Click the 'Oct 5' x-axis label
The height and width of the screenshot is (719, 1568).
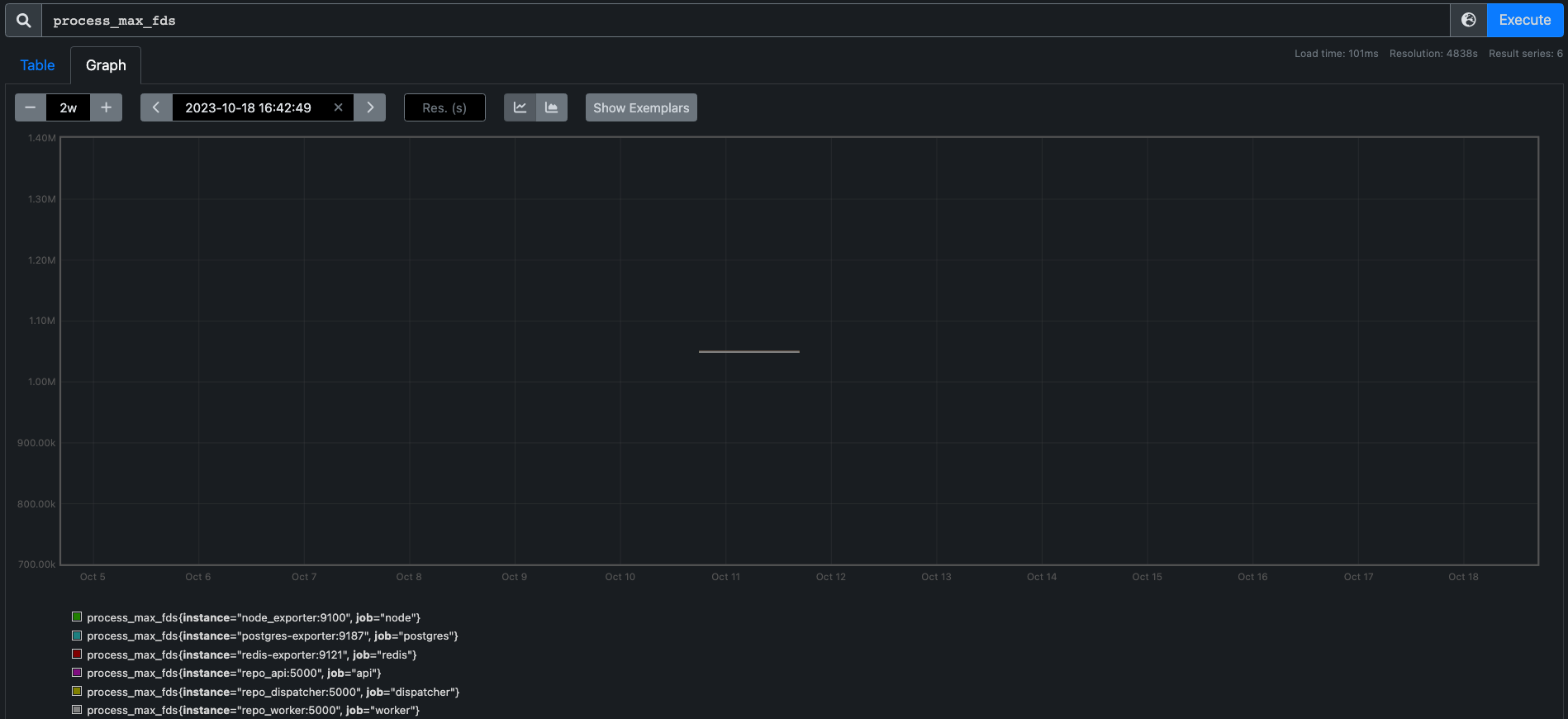(x=93, y=577)
